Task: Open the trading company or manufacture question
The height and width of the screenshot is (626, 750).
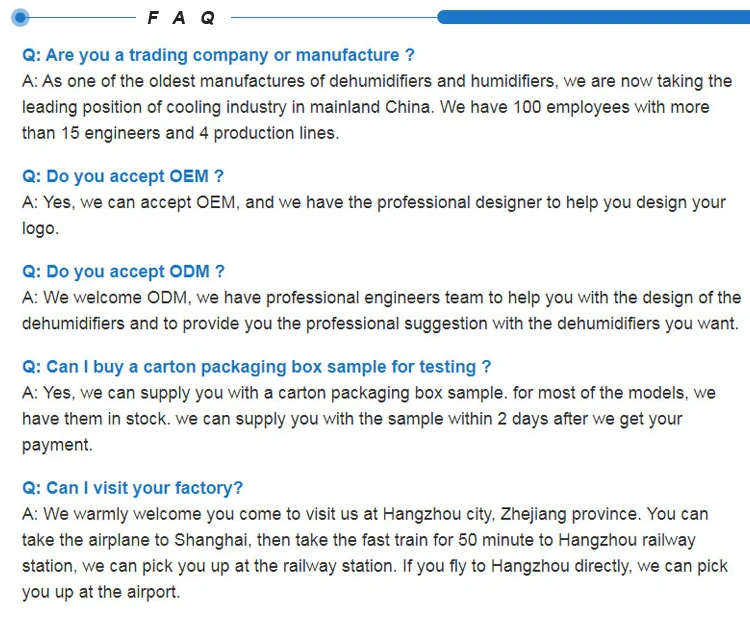Action: [218, 55]
